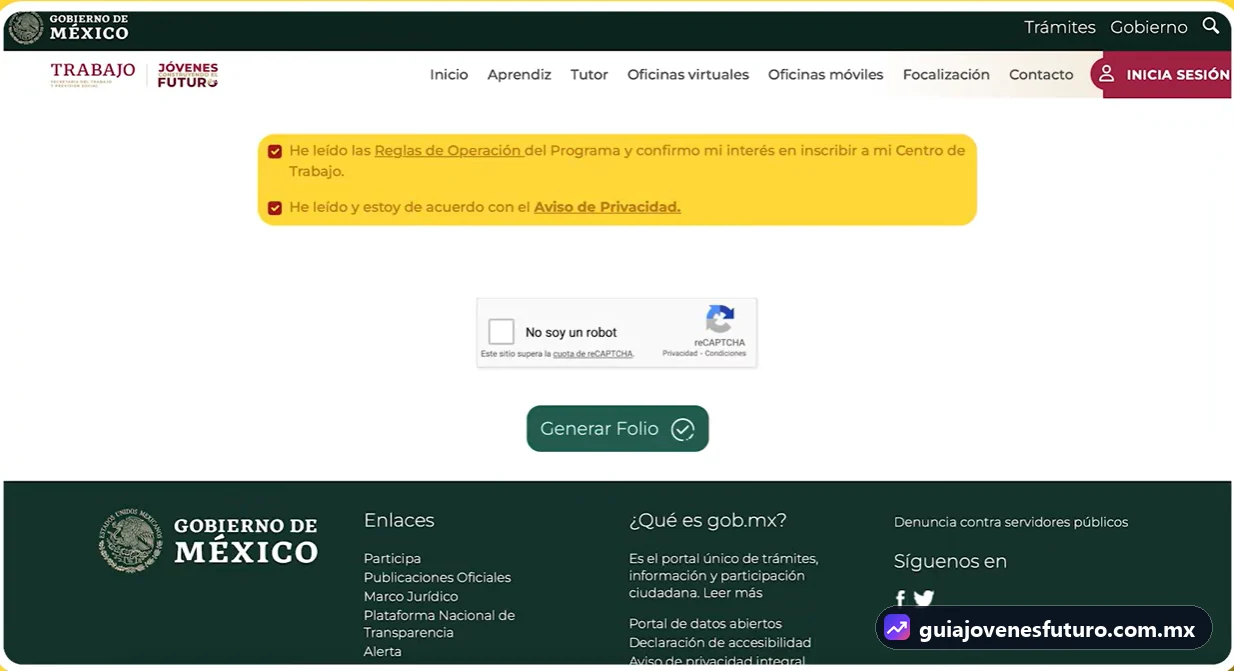The image size is (1234, 671).
Task: Click reCAPTCHA Privacidad link
Action: [680, 354]
